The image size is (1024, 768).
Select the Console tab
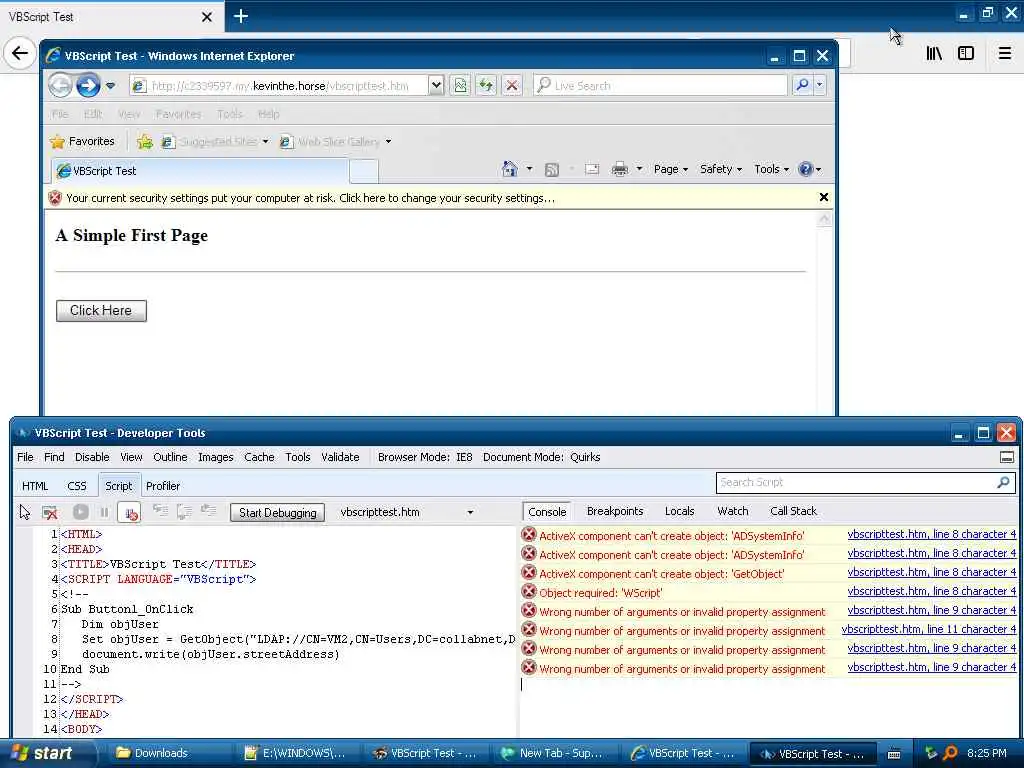pos(547,512)
